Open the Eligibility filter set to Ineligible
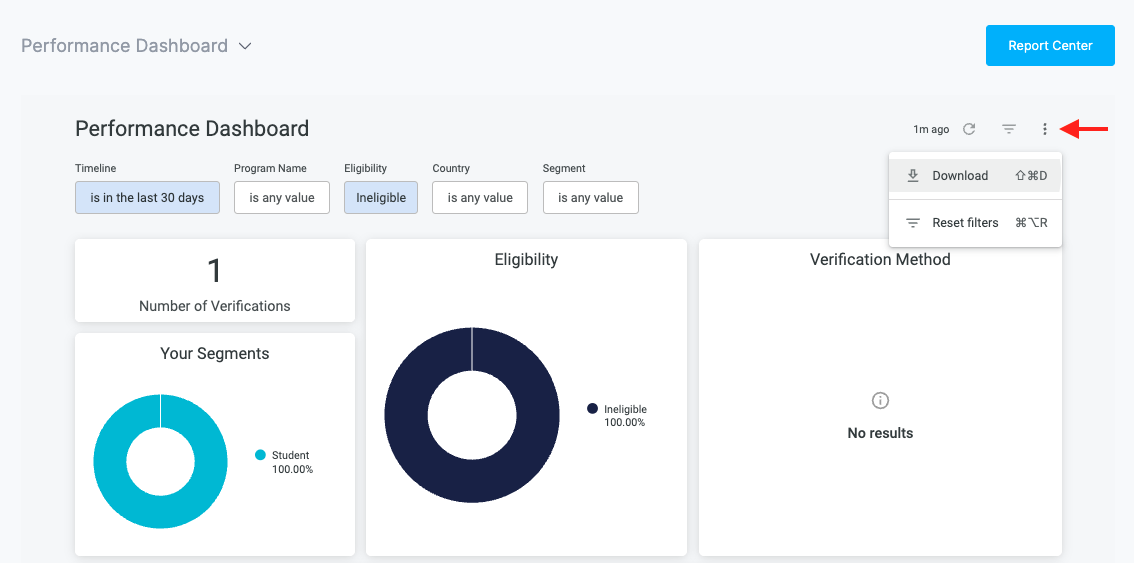The image size is (1134, 563). pos(381,198)
